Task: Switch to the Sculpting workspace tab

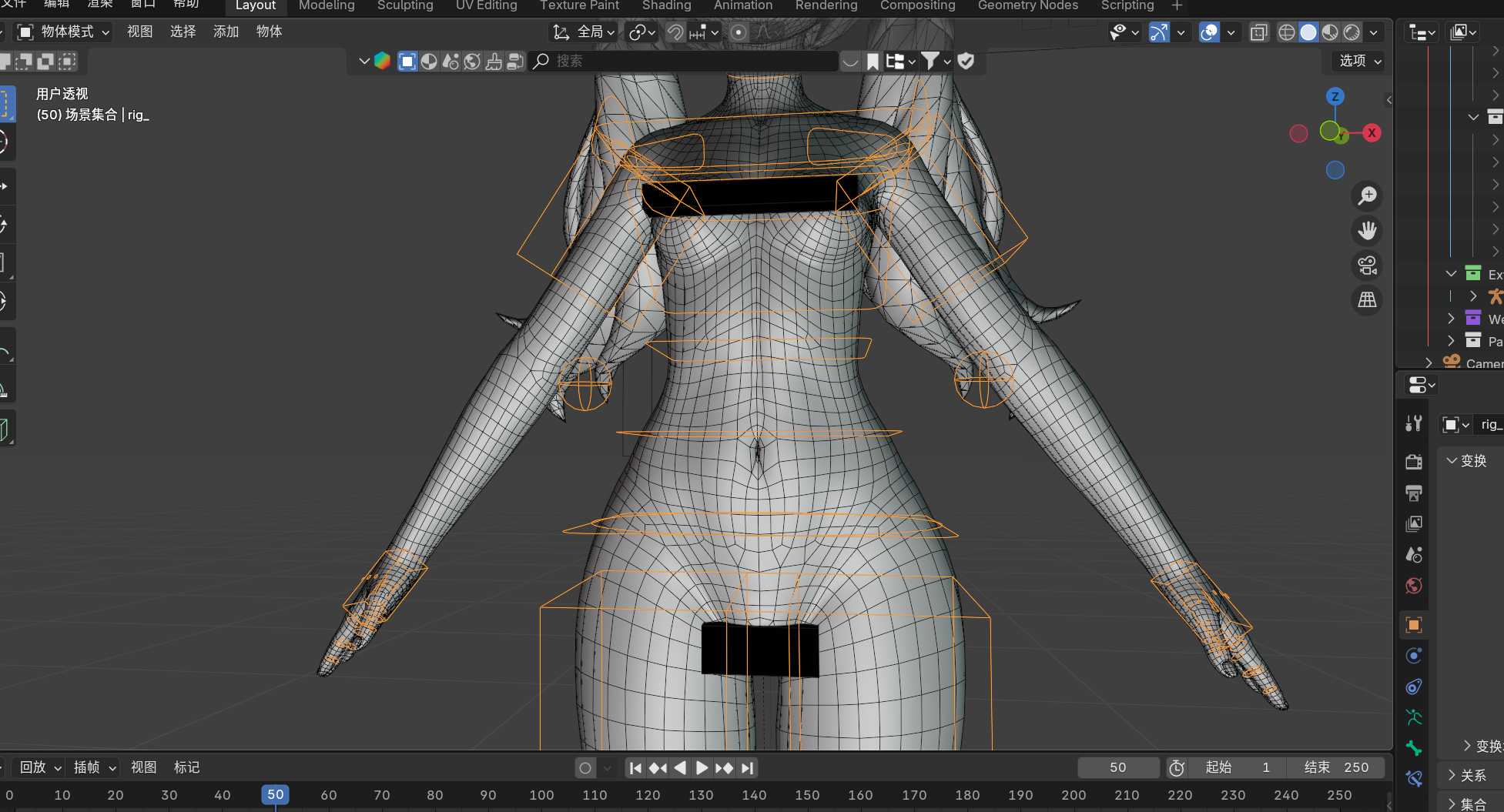Action: 405,6
